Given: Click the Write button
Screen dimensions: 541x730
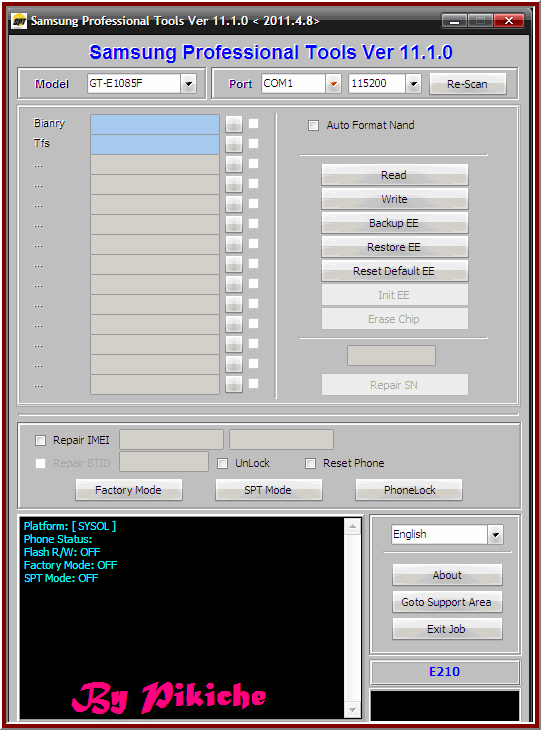Looking at the screenshot, I should click(x=394, y=199).
